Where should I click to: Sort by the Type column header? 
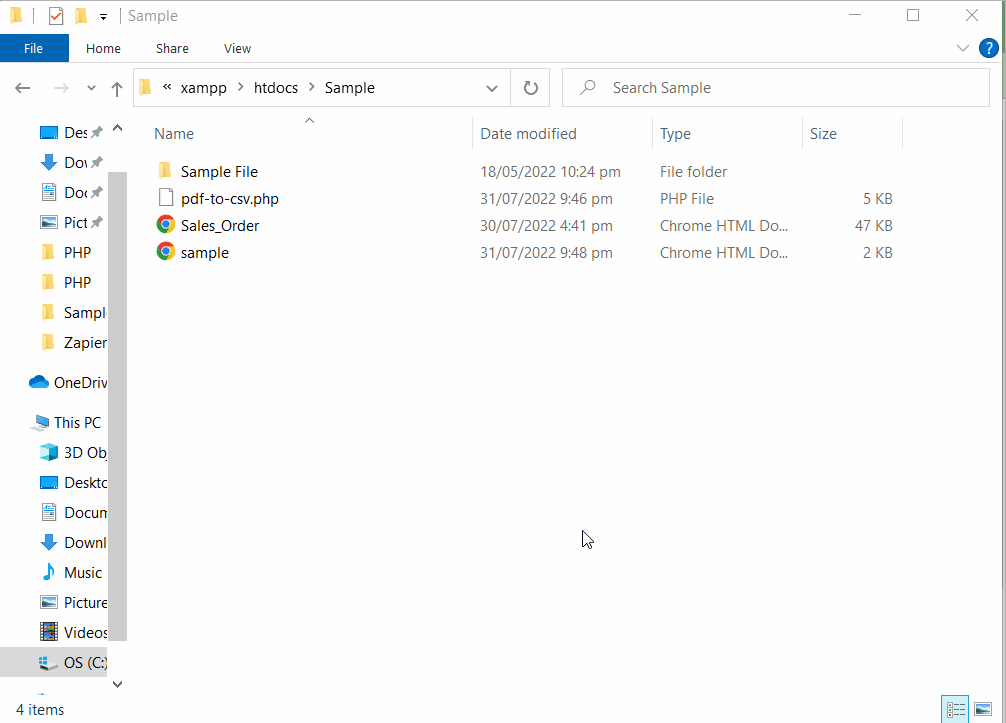pyautogui.click(x=675, y=133)
